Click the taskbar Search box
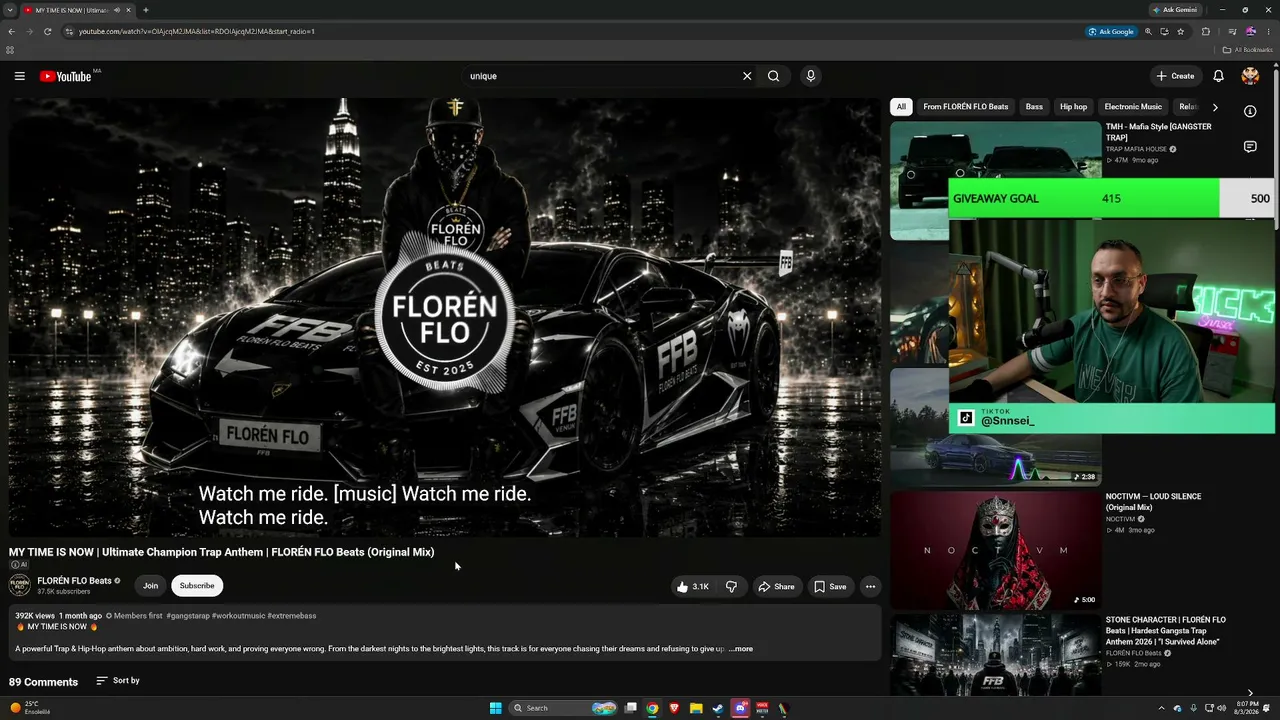 coord(565,708)
